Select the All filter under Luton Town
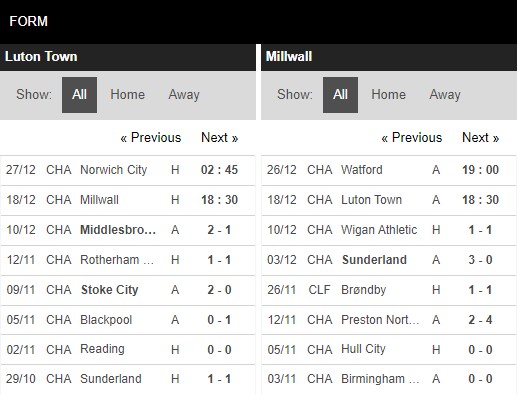This screenshot has width=518, height=395. 79,95
